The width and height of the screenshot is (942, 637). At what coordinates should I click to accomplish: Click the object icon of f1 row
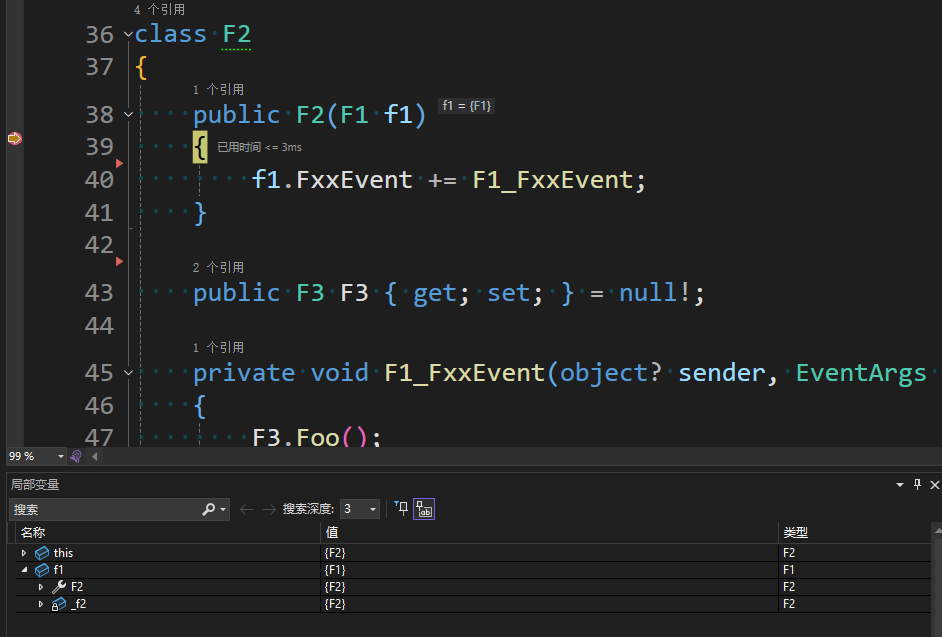[x=42, y=570]
